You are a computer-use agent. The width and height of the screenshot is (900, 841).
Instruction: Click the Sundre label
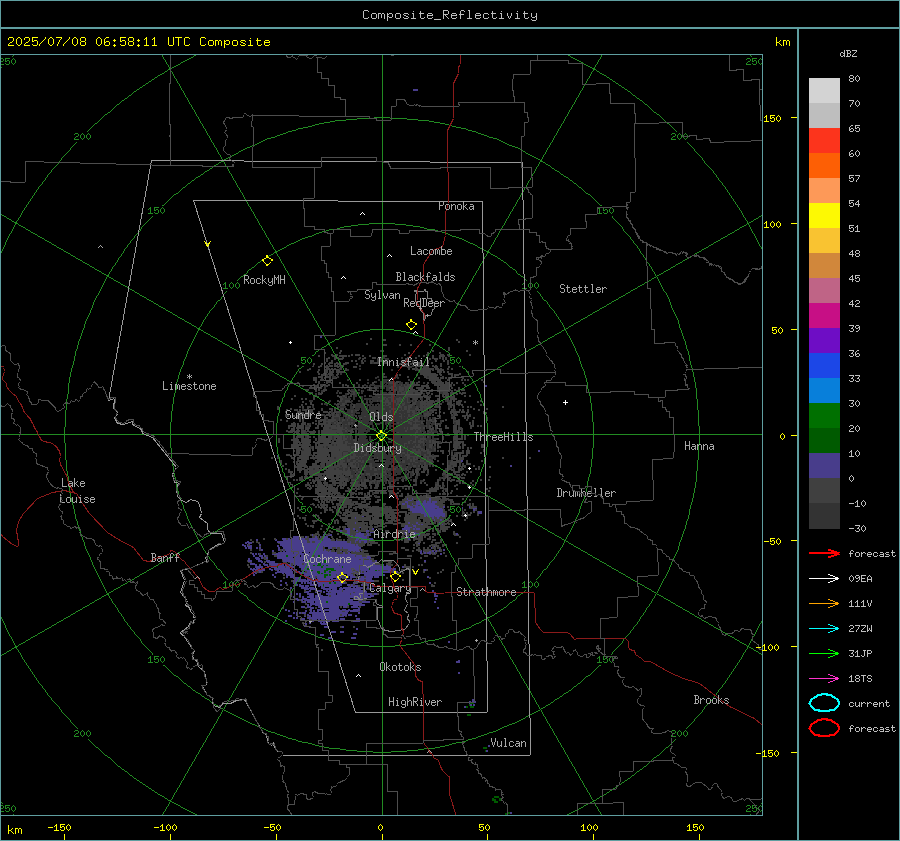[303, 414]
